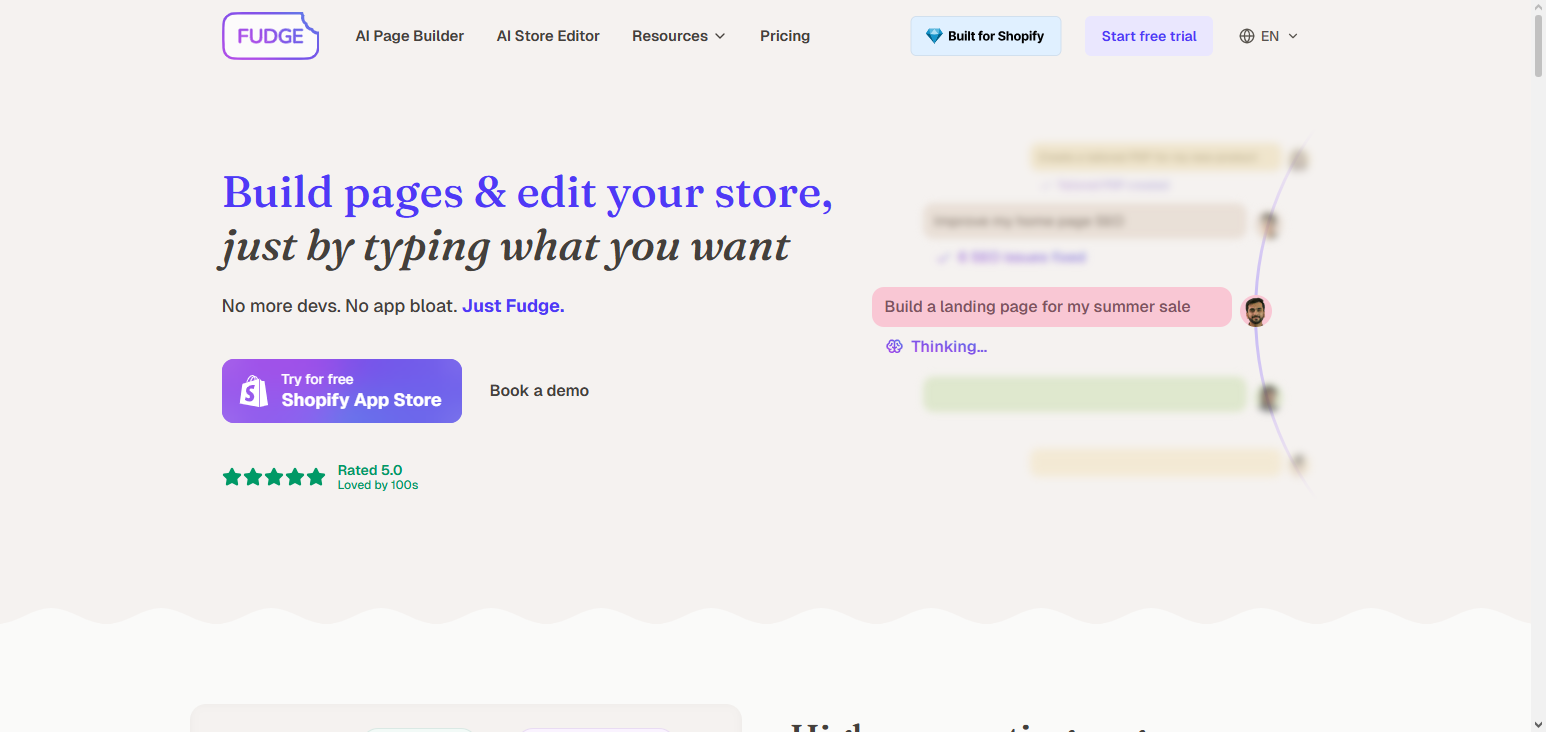
Task: Open the Pricing page
Action: coord(785,36)
